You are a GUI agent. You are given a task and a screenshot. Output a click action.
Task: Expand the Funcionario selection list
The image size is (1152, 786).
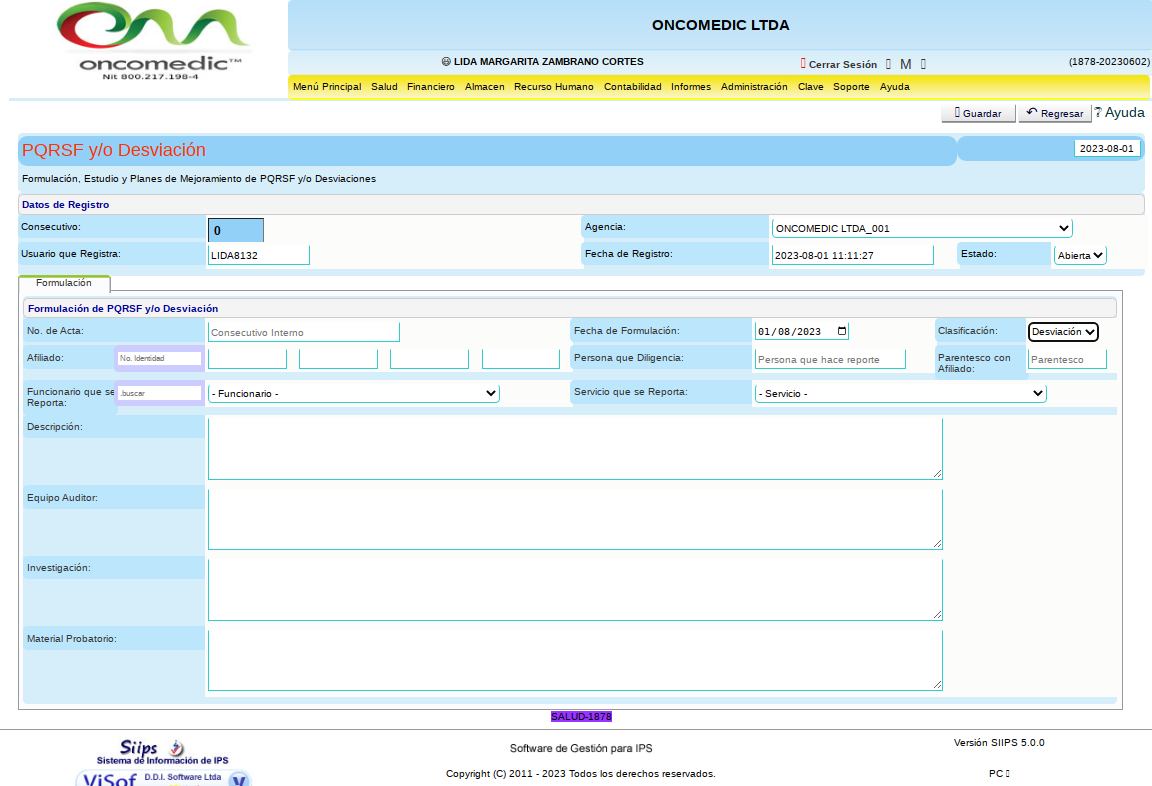(x=353, y=394)
